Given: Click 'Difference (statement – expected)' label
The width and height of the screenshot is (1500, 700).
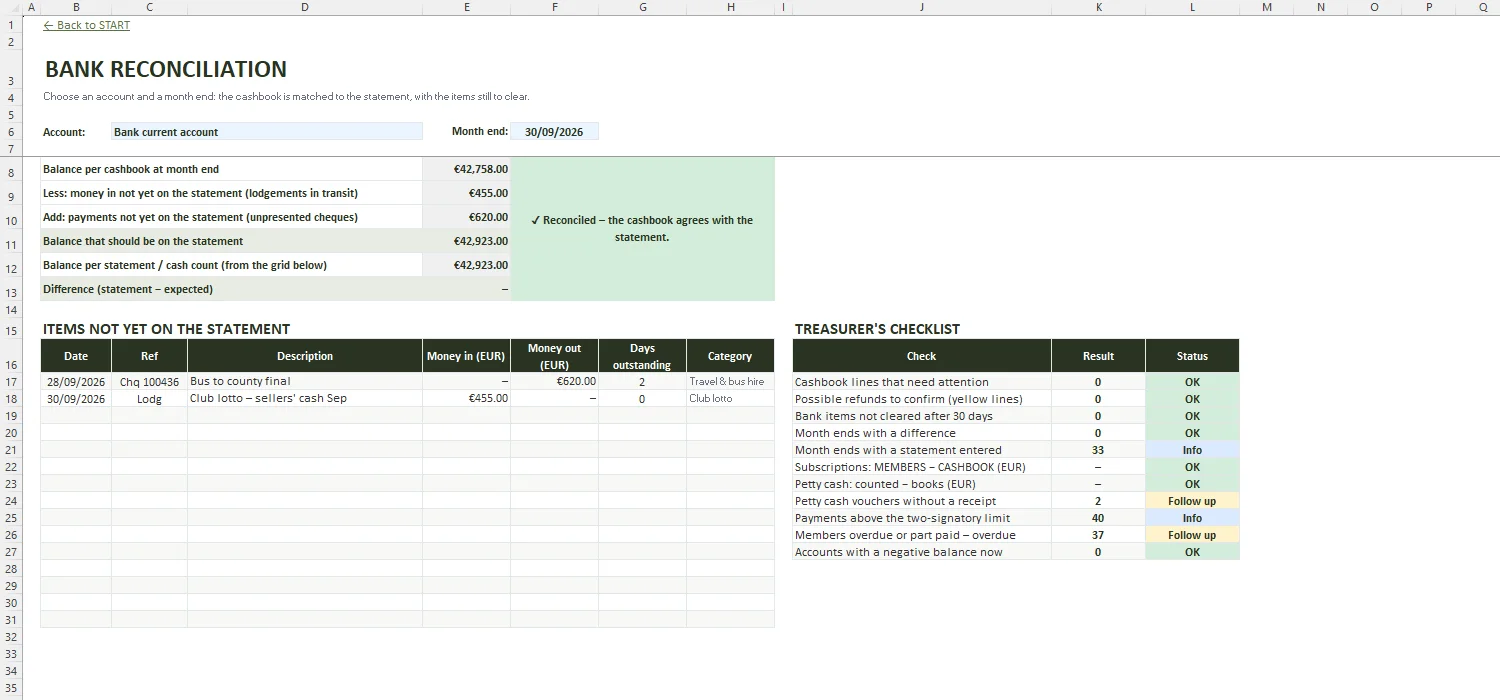Looking at the screenshot, I should click(x=128, y=289).
